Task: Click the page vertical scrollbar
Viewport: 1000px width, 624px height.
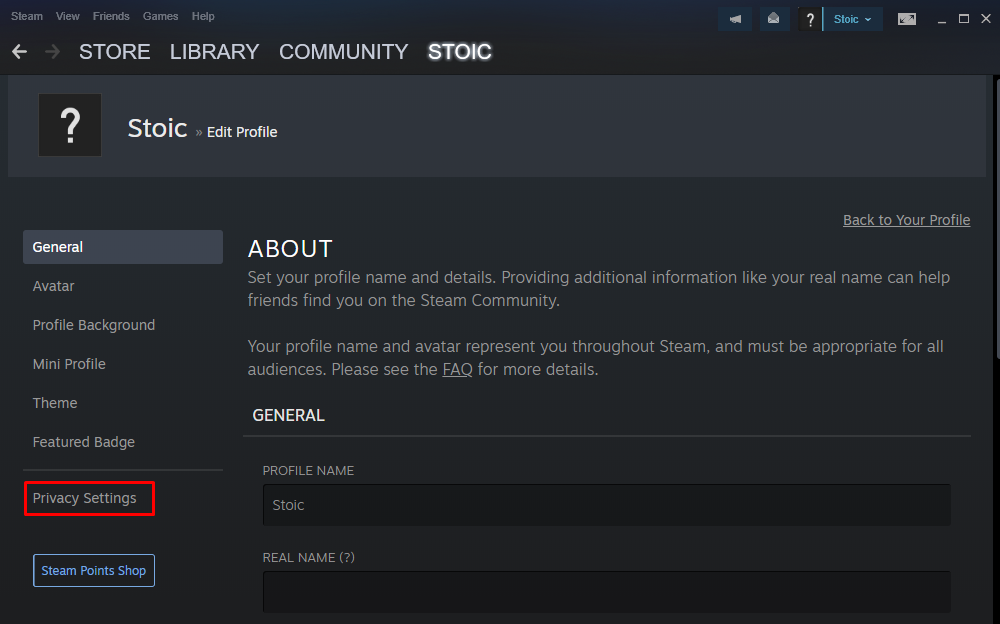Action: [997, 217]
